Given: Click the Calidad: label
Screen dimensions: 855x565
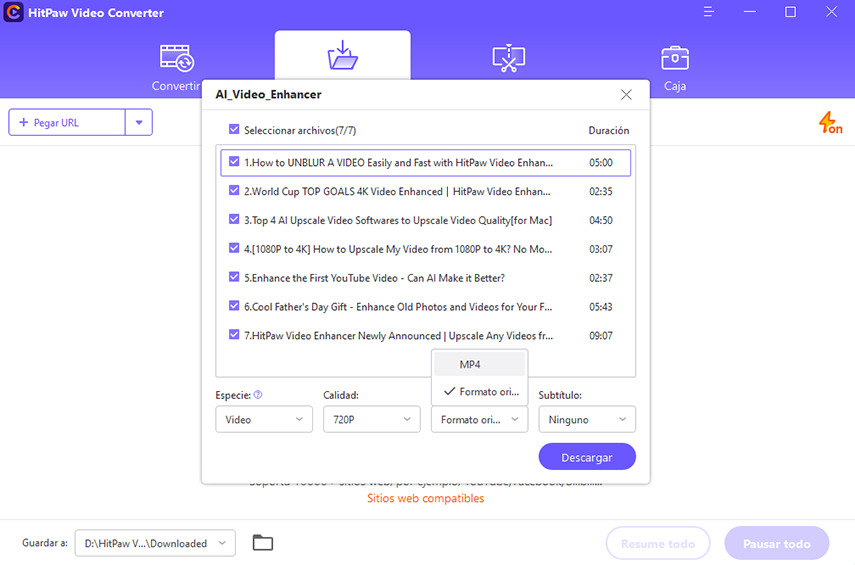Looking at the screenshot, I should tap(341, 395).
